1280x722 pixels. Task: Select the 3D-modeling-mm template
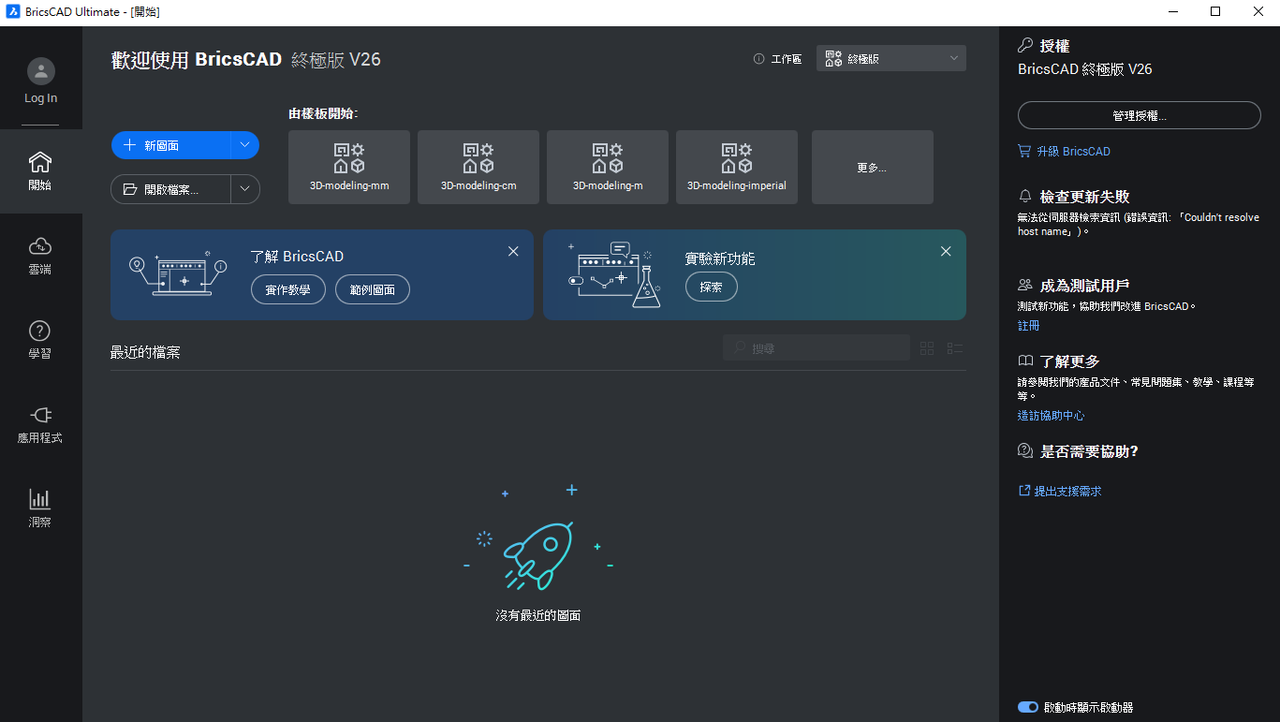(x=349, y=167)
